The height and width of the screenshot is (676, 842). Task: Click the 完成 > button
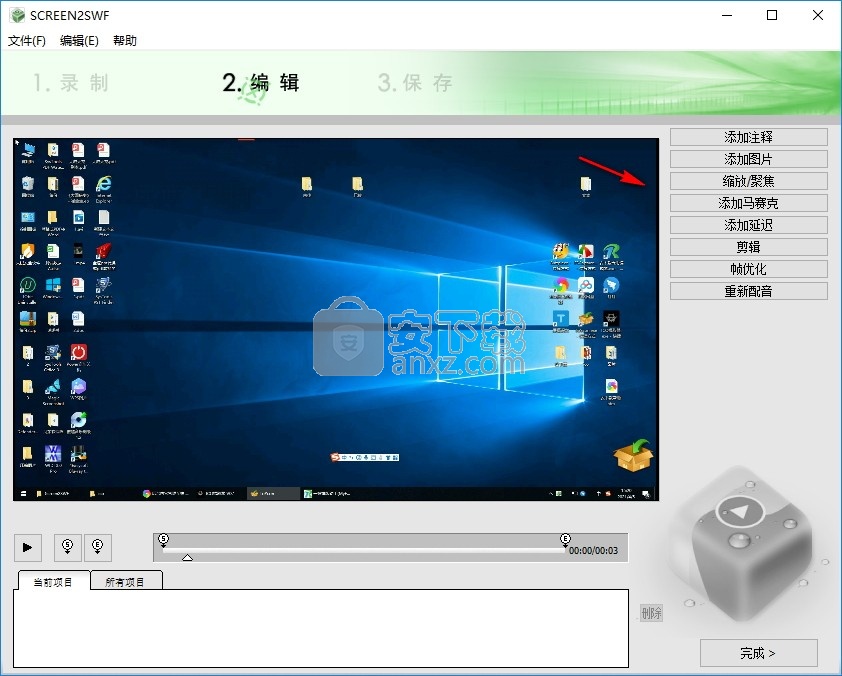758,653
